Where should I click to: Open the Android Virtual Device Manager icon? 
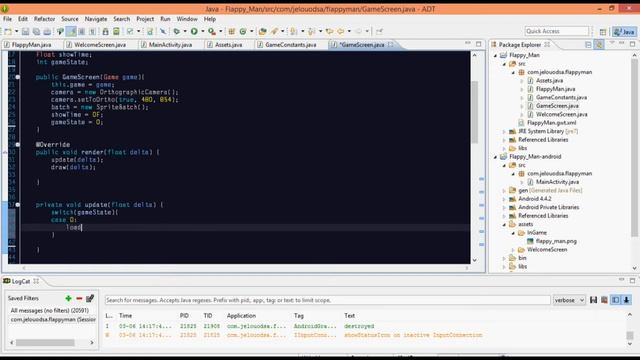tap(116, 31)
